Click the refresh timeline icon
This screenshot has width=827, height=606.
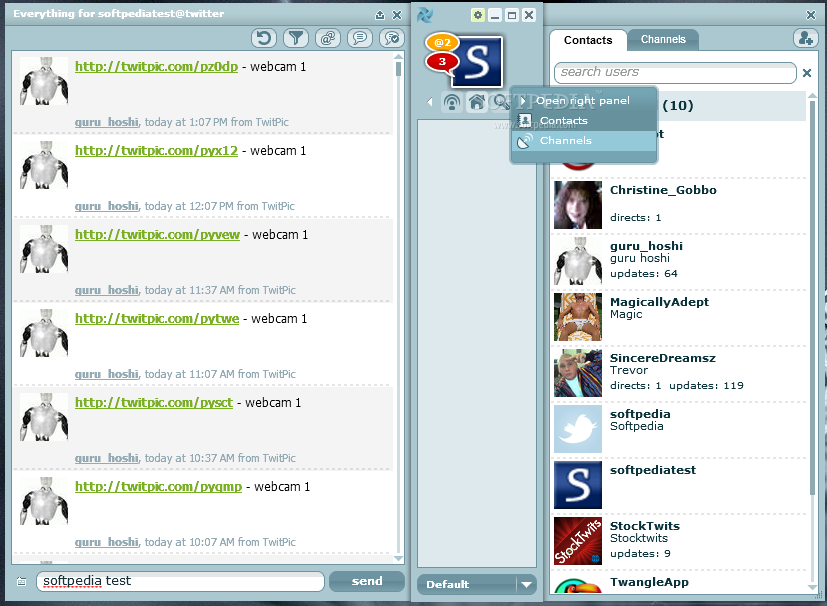click(264, 38)
